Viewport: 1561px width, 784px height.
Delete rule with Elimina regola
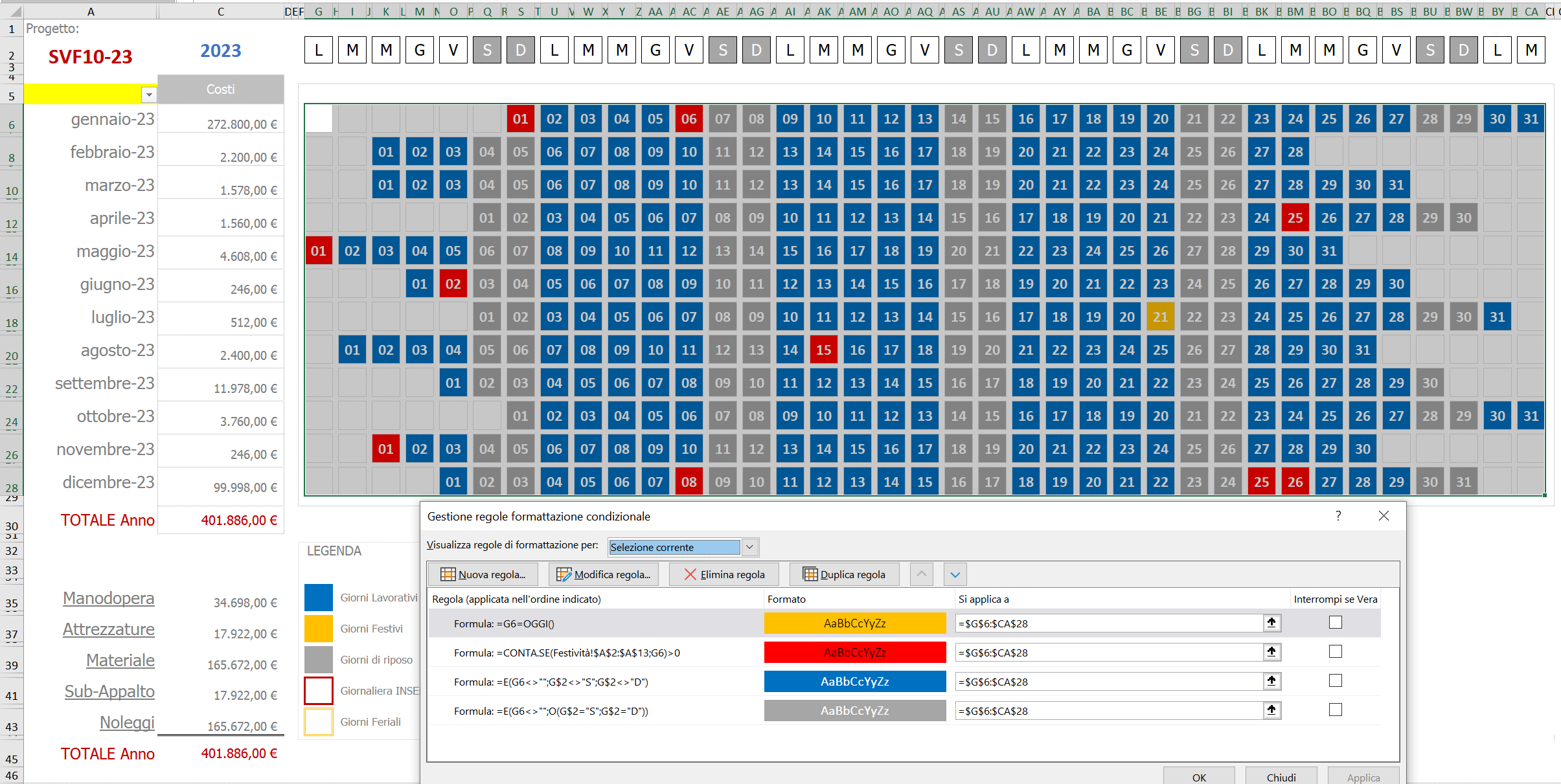tap(724, 574)
